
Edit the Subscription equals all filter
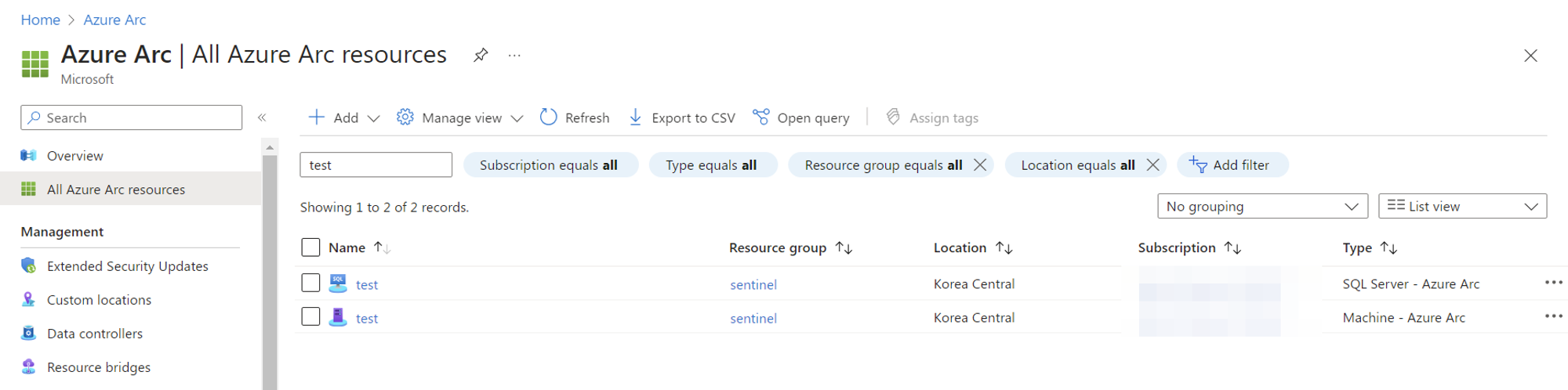tap(550, 164)
